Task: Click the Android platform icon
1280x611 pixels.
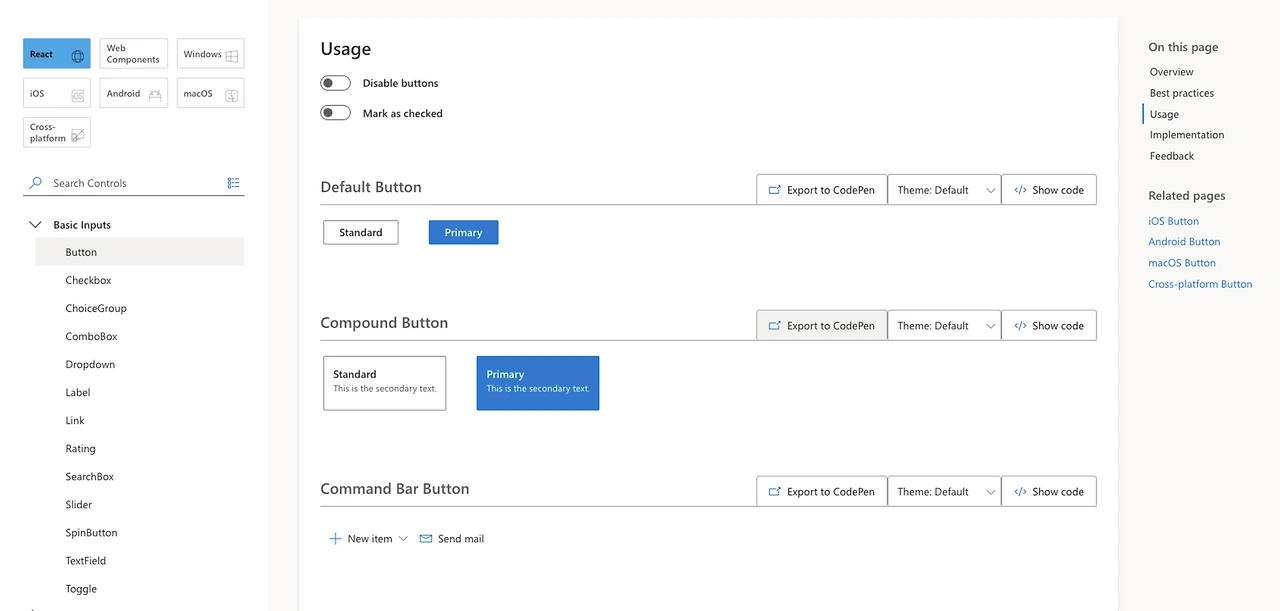Action: 155,95
